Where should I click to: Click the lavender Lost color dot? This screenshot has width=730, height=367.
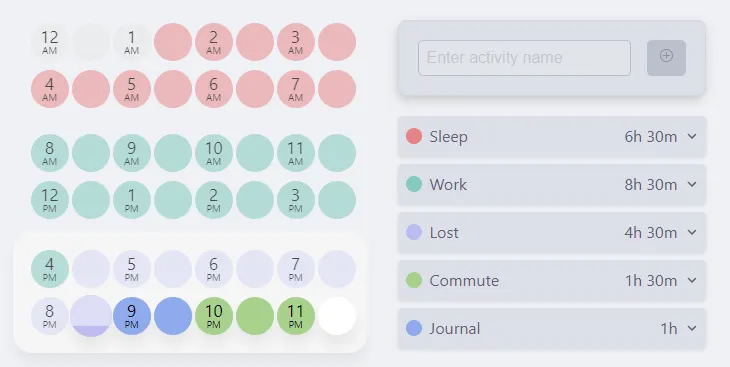point(414,232)
